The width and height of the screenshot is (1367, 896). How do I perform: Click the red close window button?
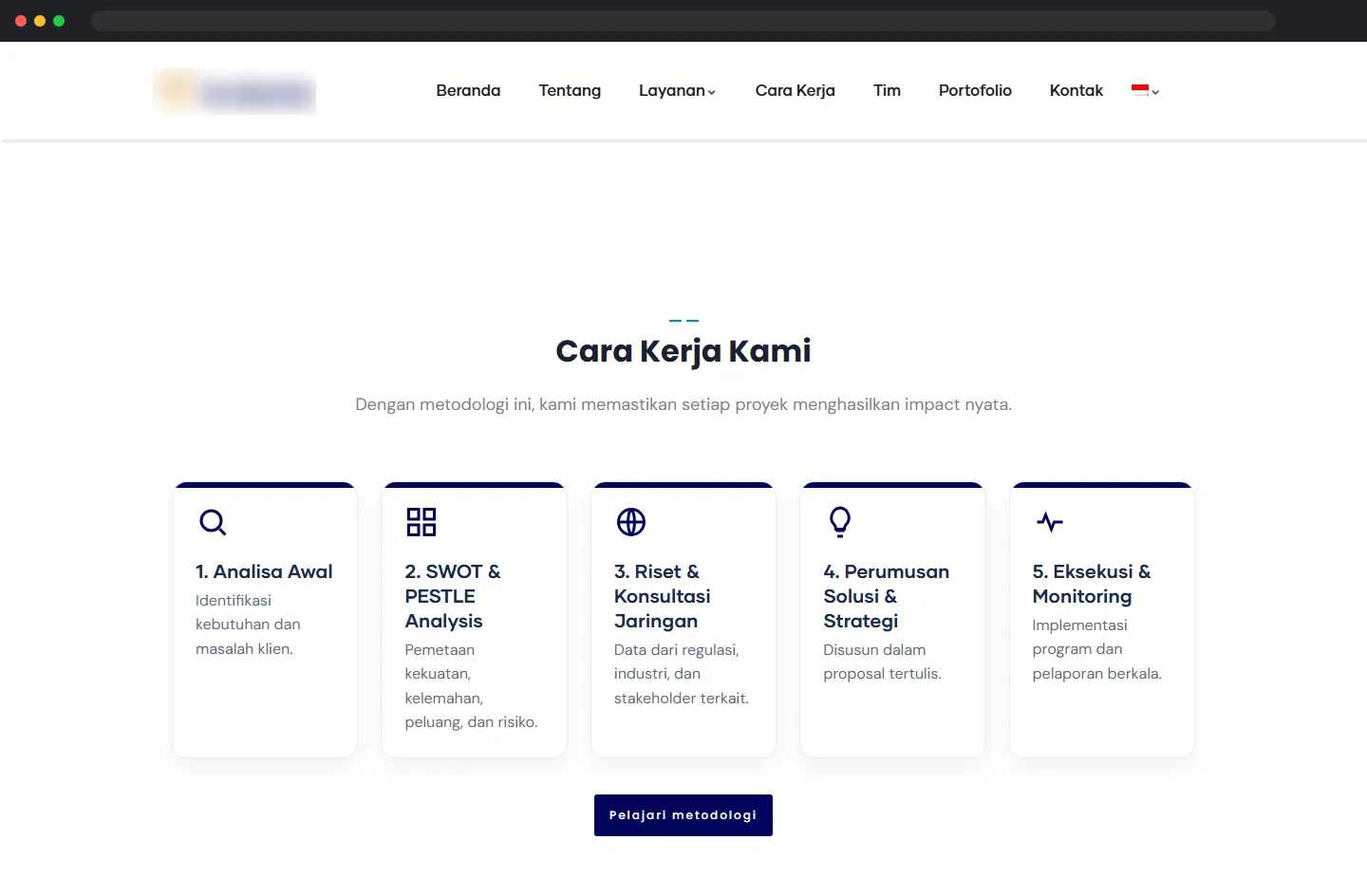click(x=21, y=21)
